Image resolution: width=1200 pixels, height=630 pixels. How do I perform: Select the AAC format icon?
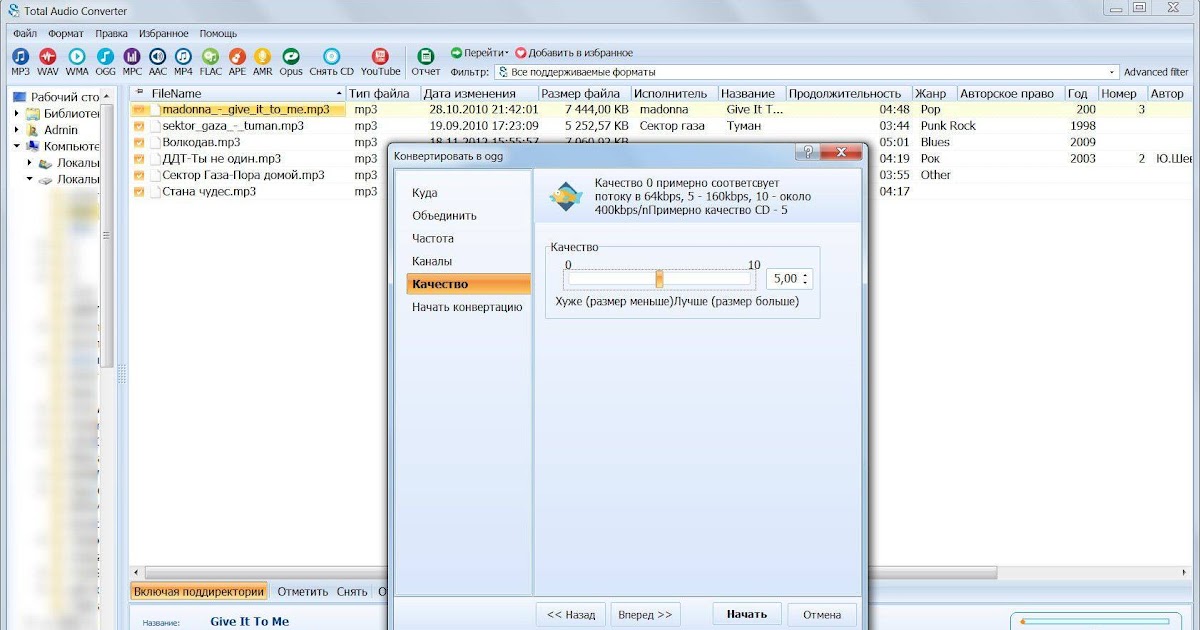pos(158,57)
